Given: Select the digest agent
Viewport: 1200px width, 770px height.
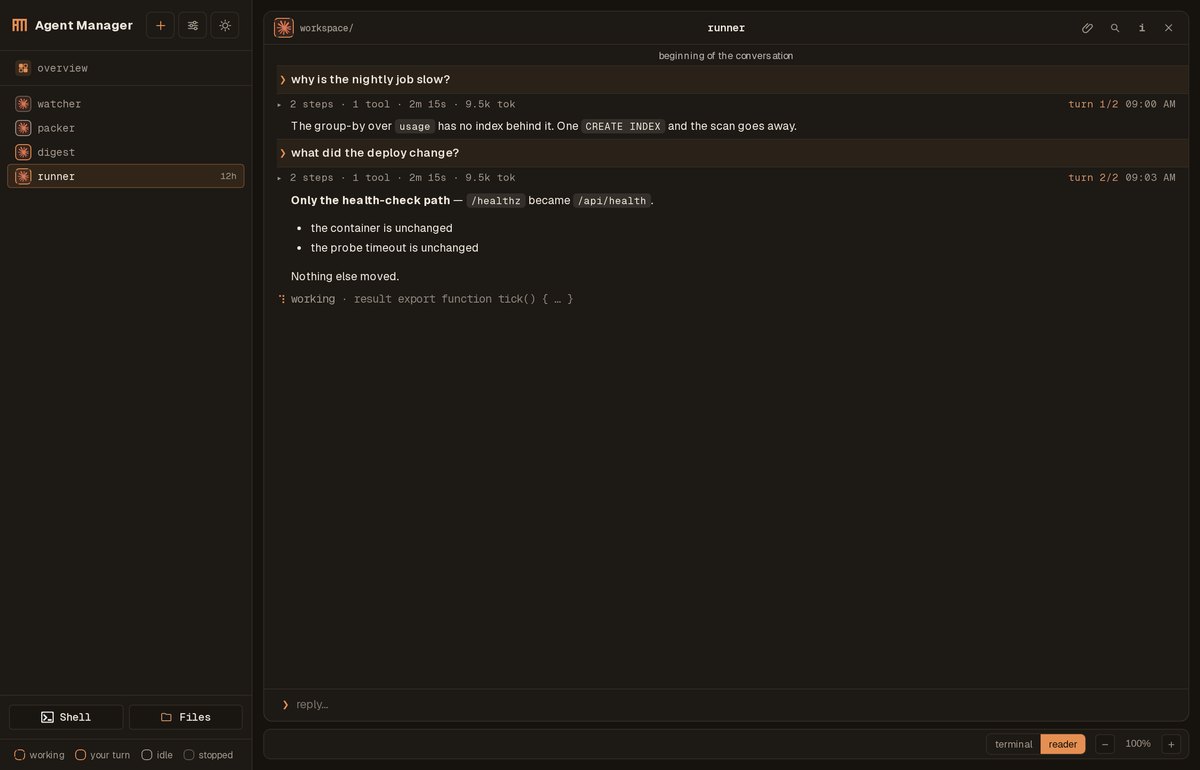Looking at the screenshot, I should (x=126, y=152).
